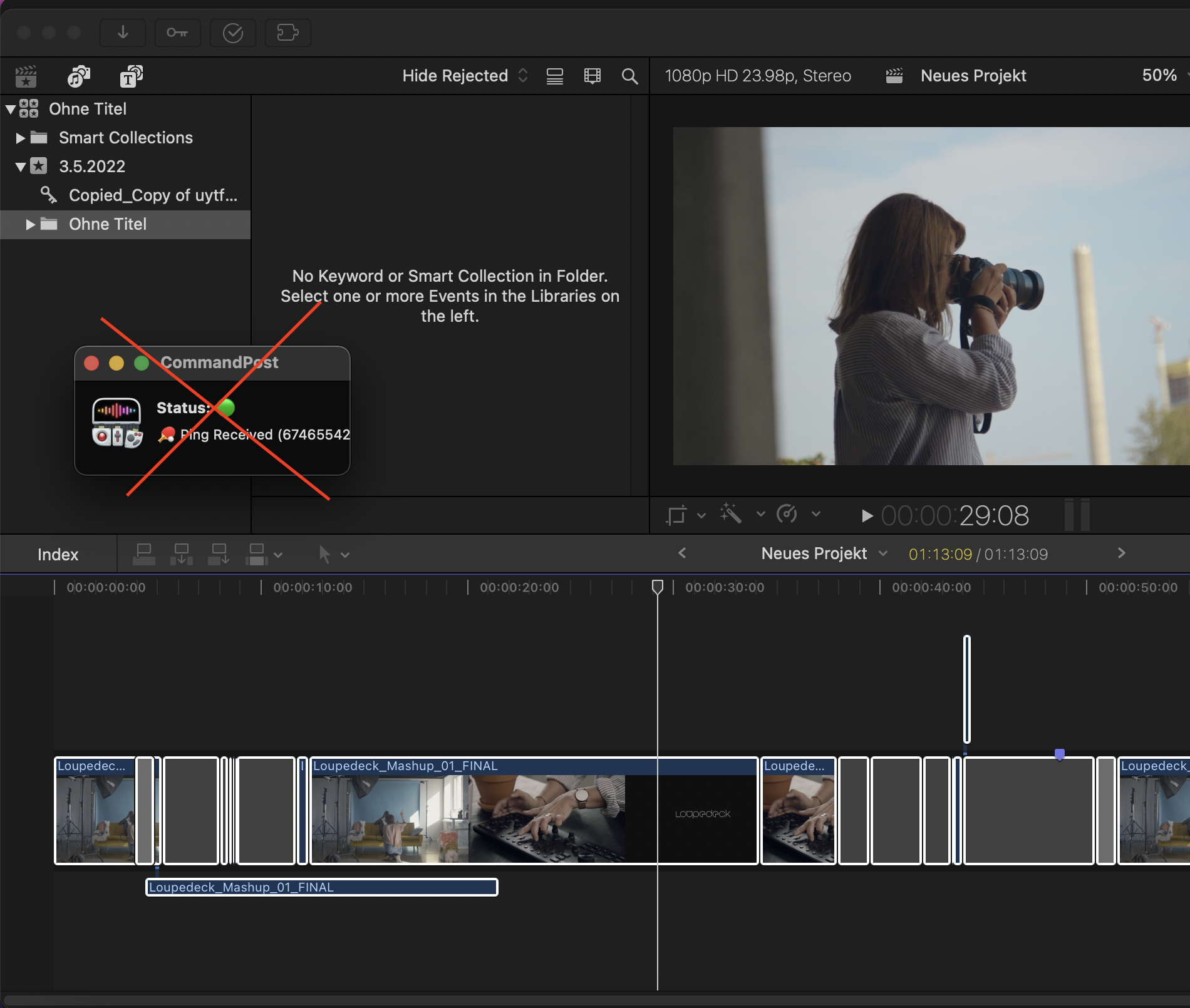Append clip to the storyline

pyautogui.click(x=219, y=554)
